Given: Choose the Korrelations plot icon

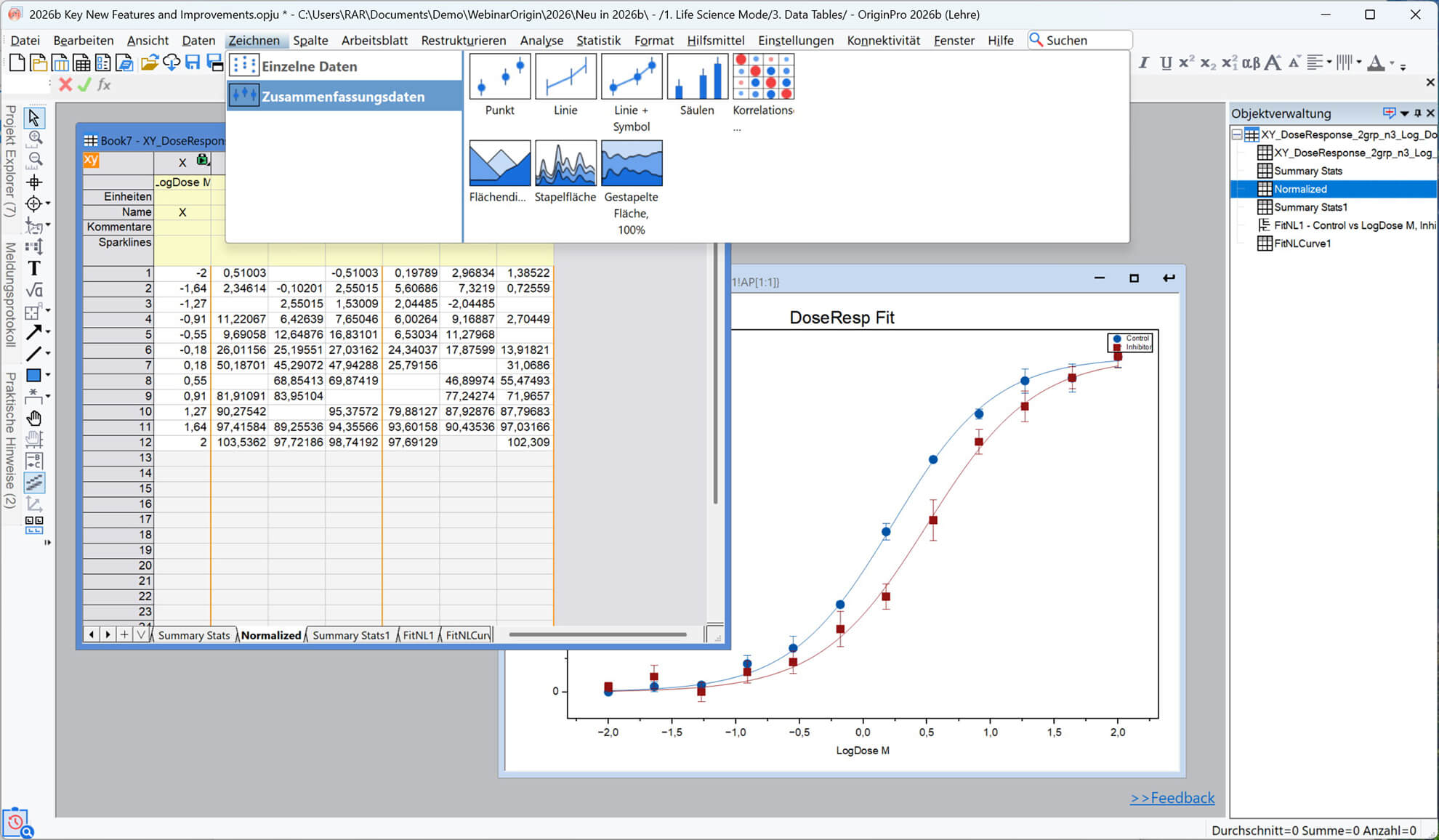Looking at the screenshot, I should [763, 76].
